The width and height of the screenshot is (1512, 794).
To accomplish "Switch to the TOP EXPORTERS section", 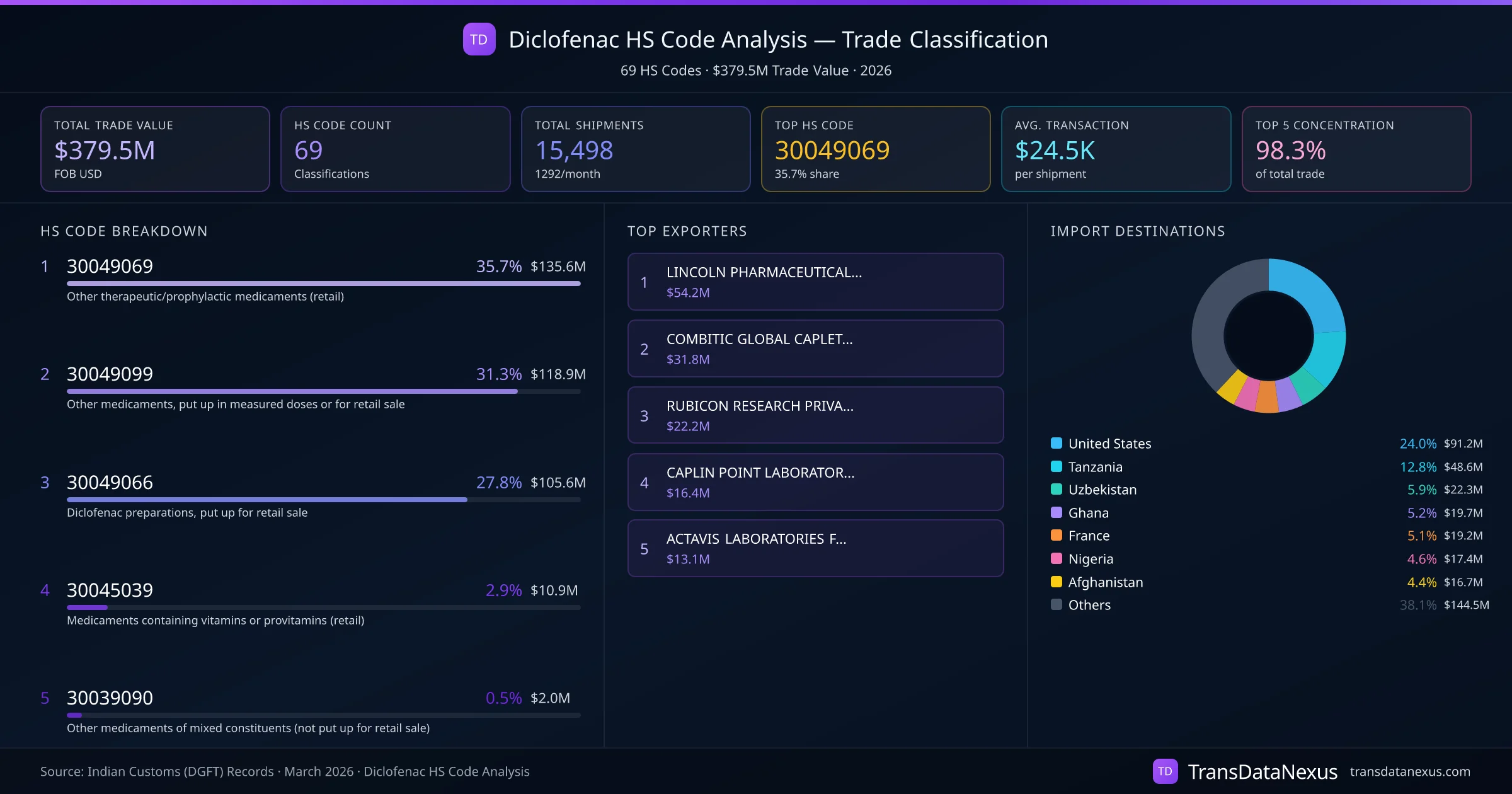I will pos(687,231).
